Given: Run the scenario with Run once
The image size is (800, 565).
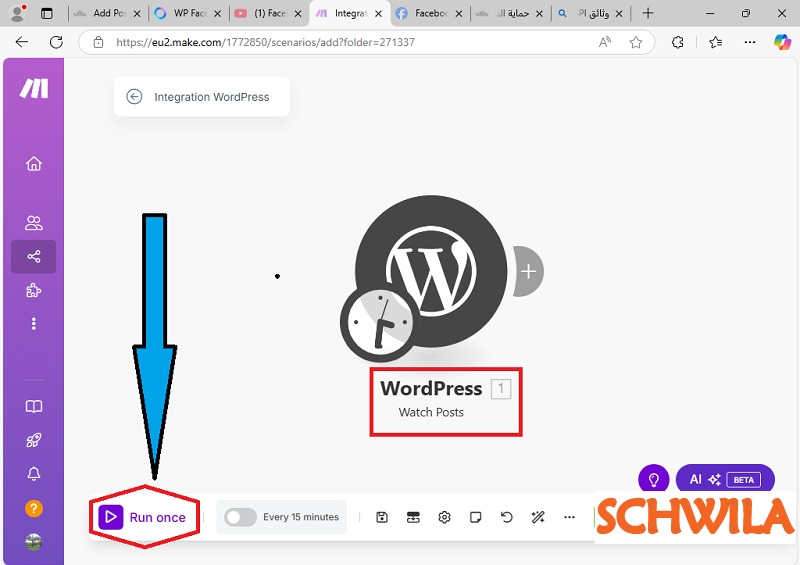Looking at the screenshot, I should 143,518.
